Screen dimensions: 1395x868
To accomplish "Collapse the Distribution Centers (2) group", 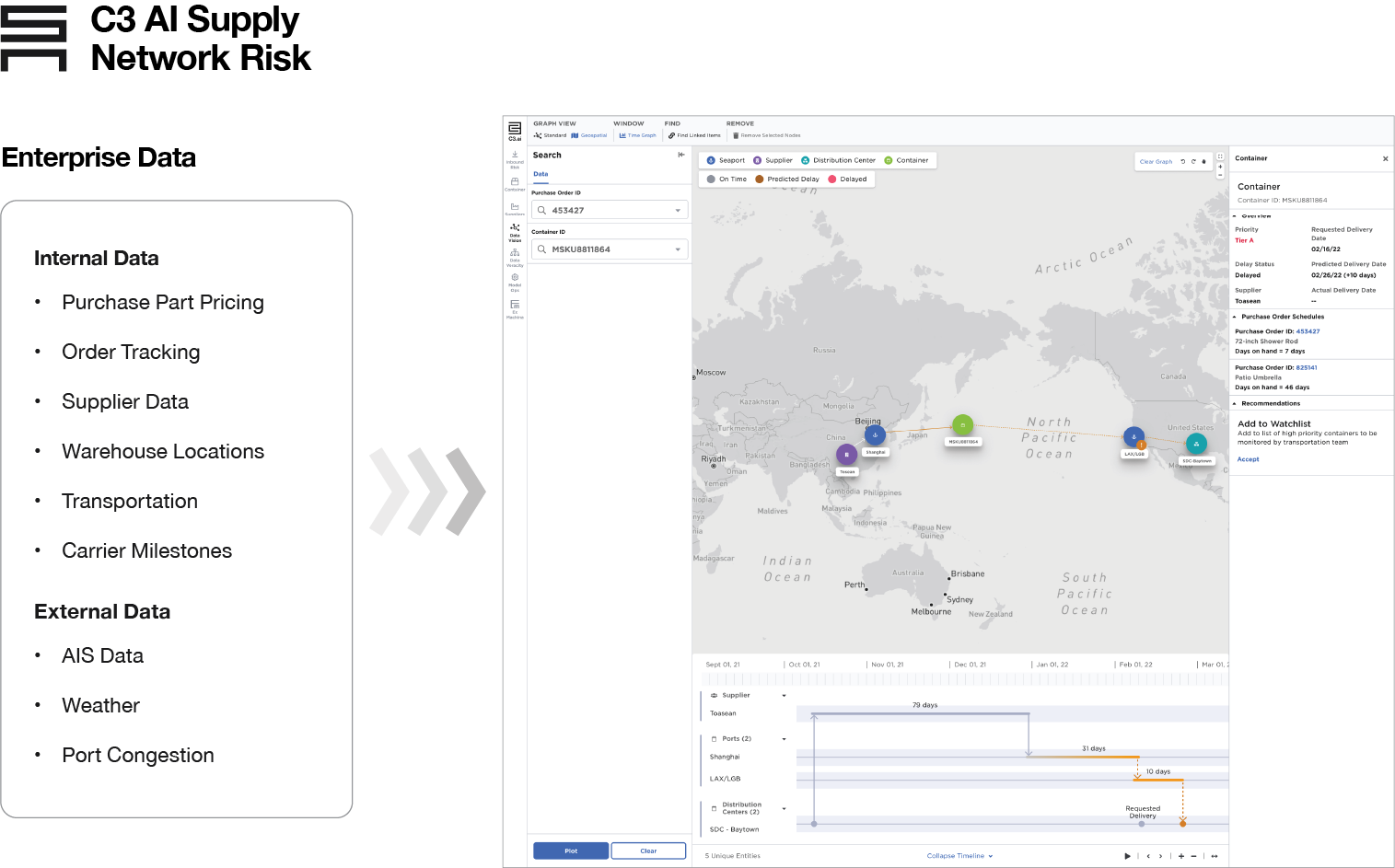I will (784, 809).
